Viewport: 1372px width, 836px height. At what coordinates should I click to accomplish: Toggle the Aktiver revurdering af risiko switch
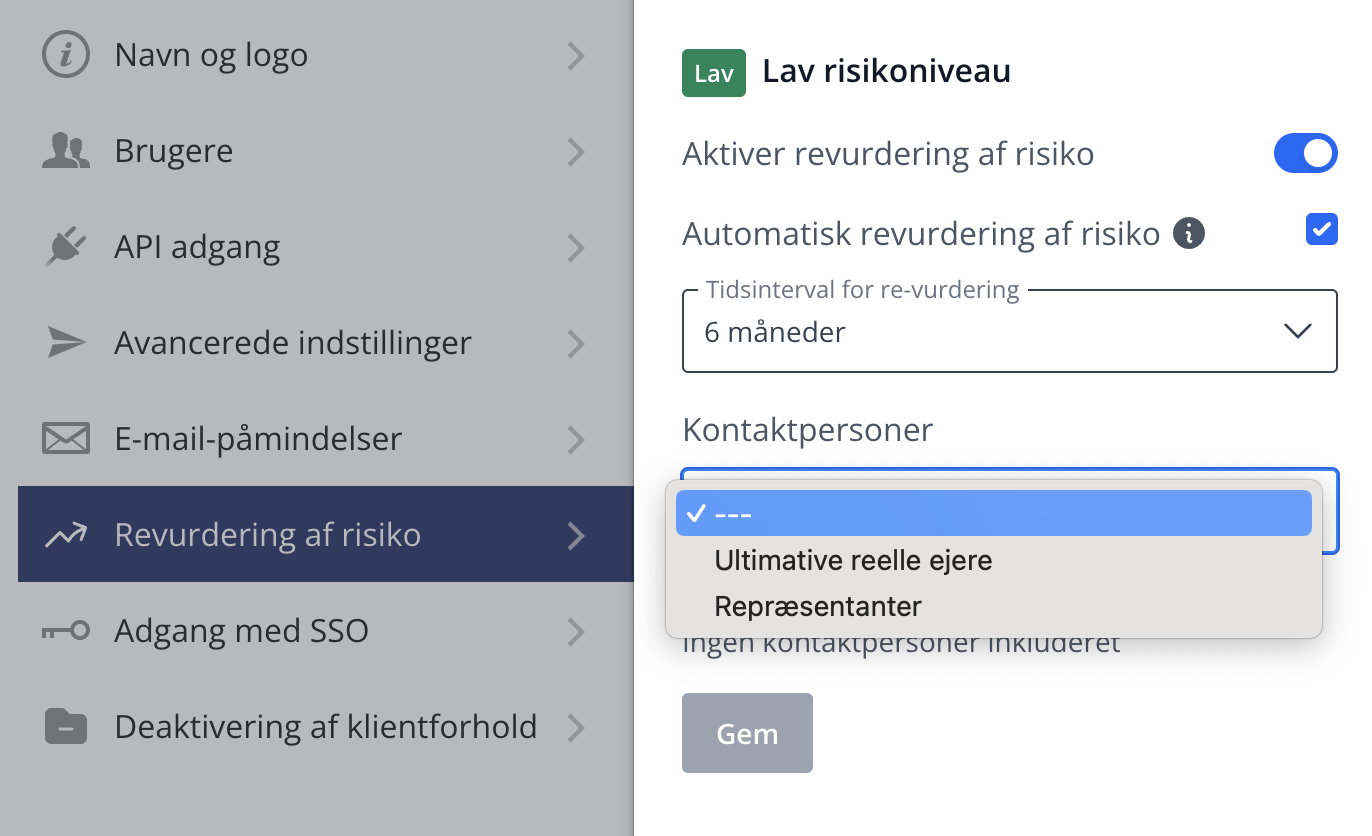1305,154
